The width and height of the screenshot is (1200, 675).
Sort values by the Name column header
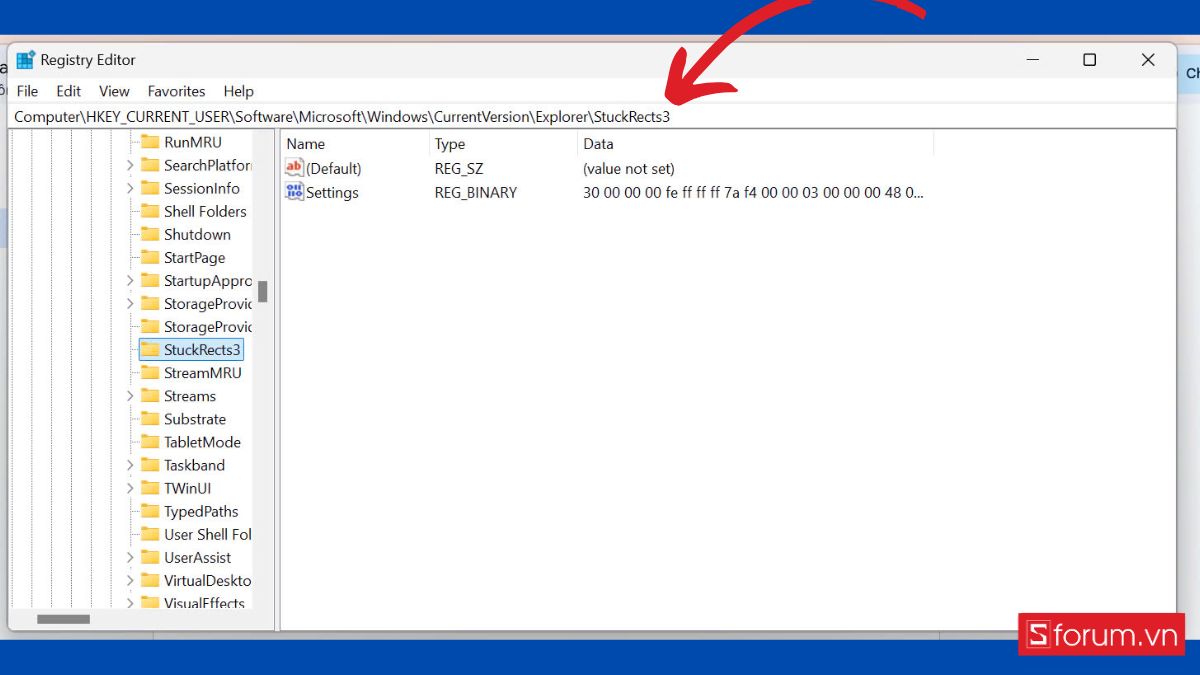[355, 144]
